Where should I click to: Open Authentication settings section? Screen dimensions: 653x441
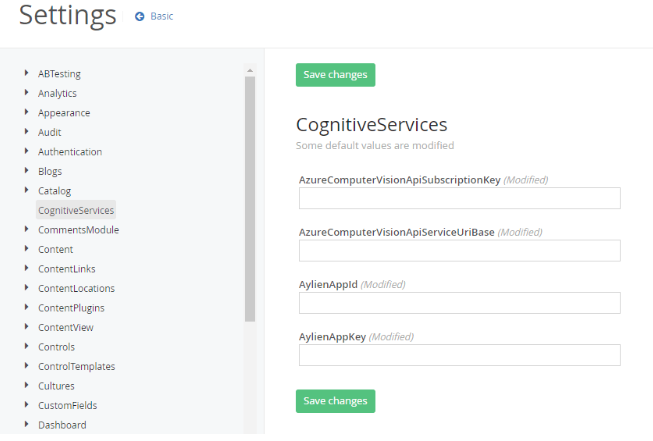point(70,152)
